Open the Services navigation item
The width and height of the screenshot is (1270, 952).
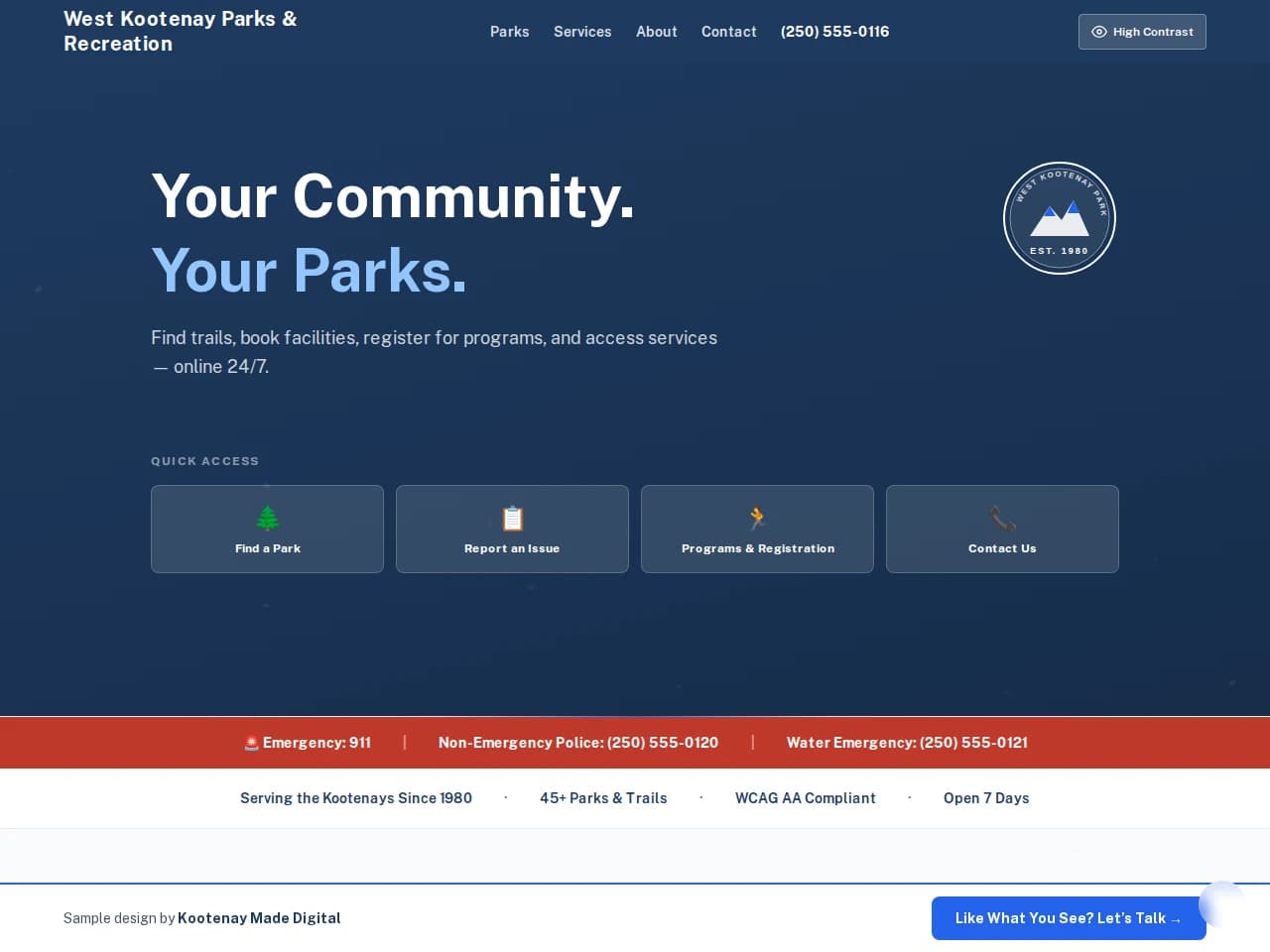582,32
